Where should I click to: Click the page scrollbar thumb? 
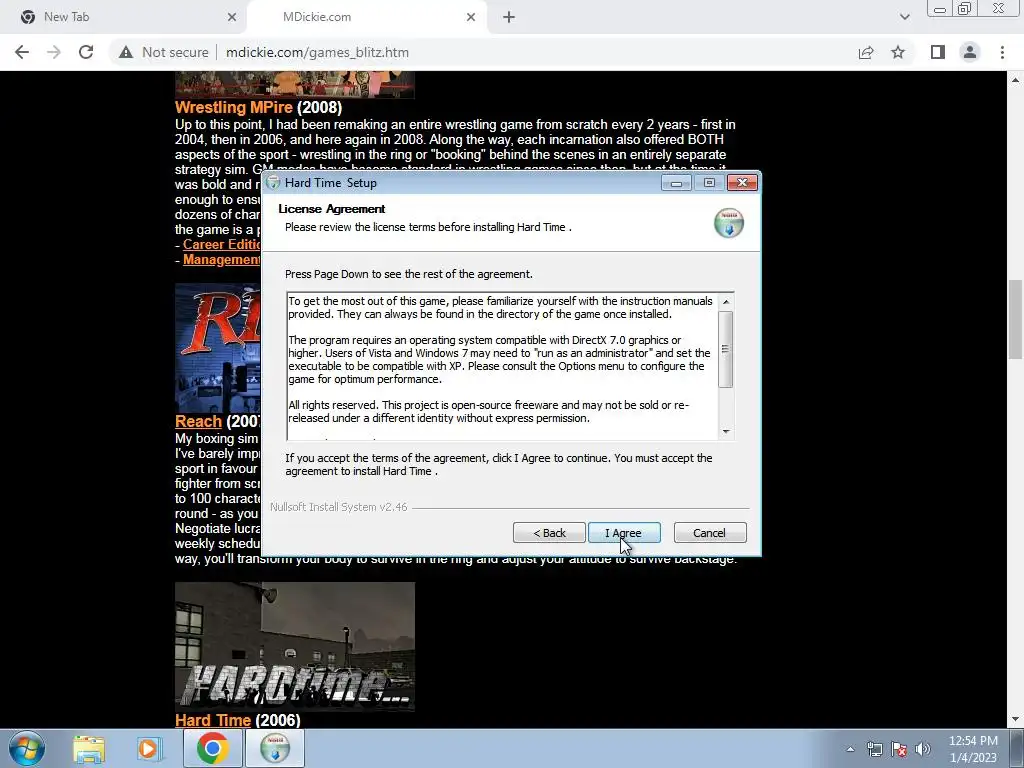pyautogui.click(x=1015, y=319)
